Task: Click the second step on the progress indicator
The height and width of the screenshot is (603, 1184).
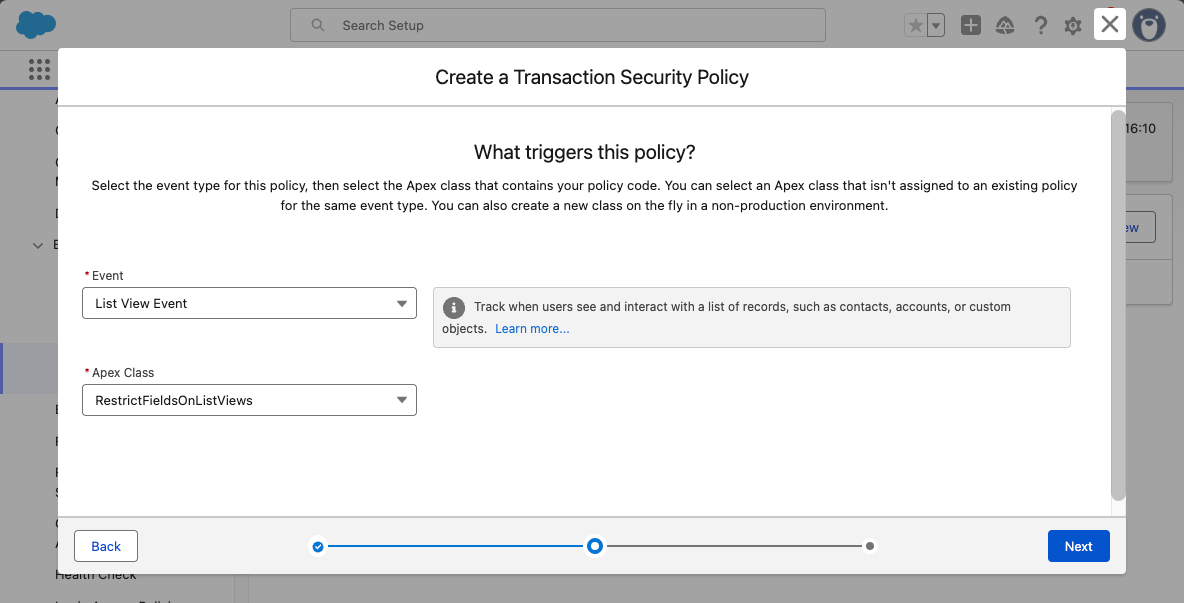Action: pyautogui.click(x=594, y=546)
